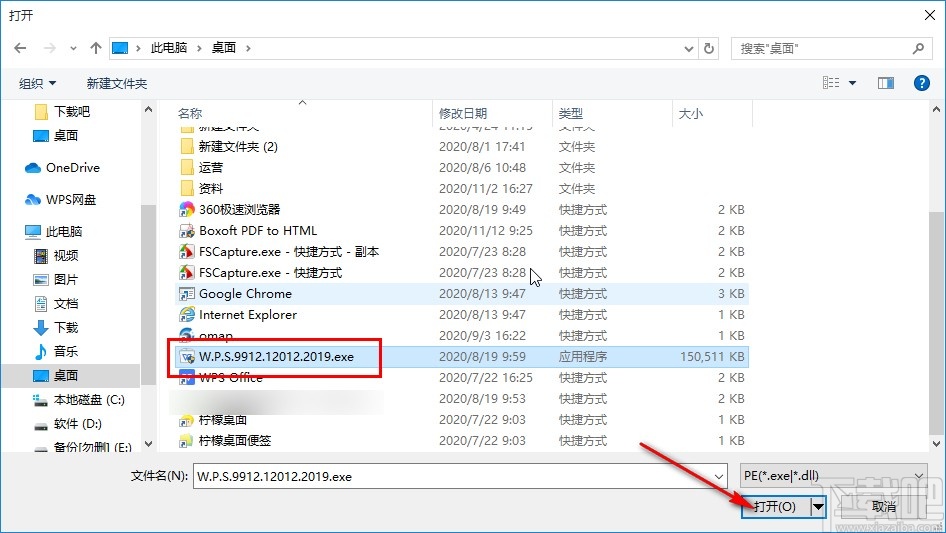Select WPS网盘 in navigation pane

click(x=61, y=200)
